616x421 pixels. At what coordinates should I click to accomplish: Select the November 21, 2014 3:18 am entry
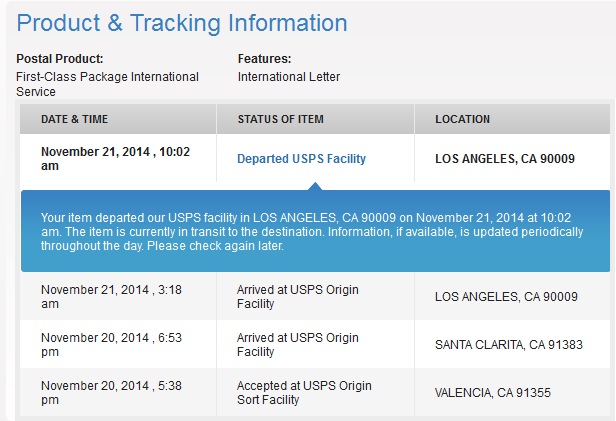(111, 297)
